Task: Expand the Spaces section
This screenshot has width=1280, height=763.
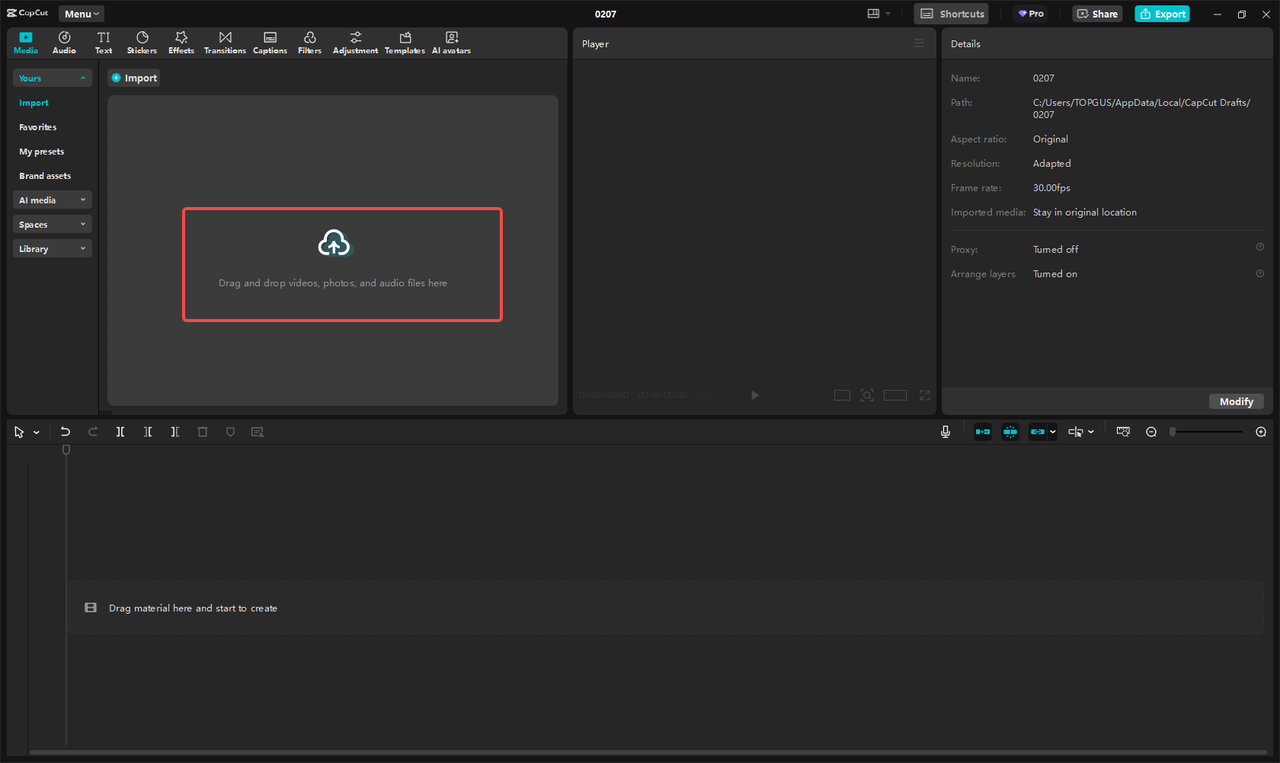Action: pyautogui.click(x=52, y=225)
